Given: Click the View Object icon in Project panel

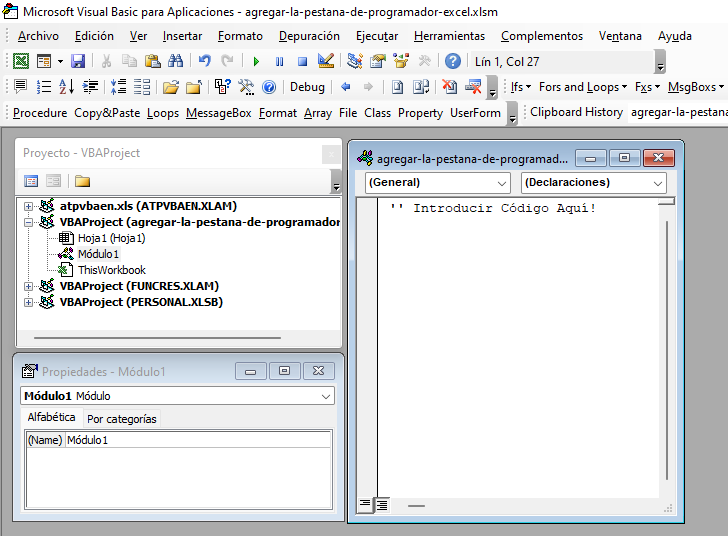Looking at the screenshot, I should (x=53, y=181).
